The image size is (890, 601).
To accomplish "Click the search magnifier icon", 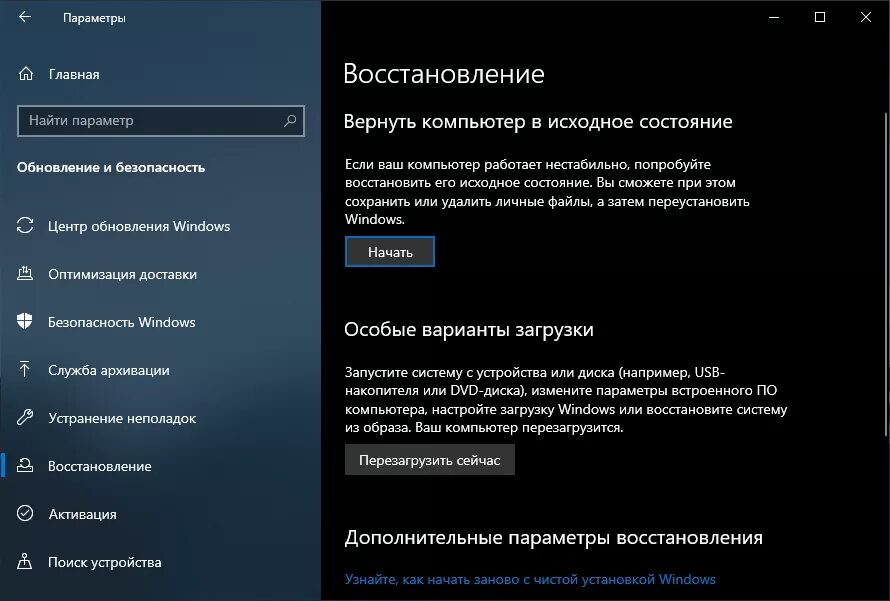I will (x=290, y=120).
